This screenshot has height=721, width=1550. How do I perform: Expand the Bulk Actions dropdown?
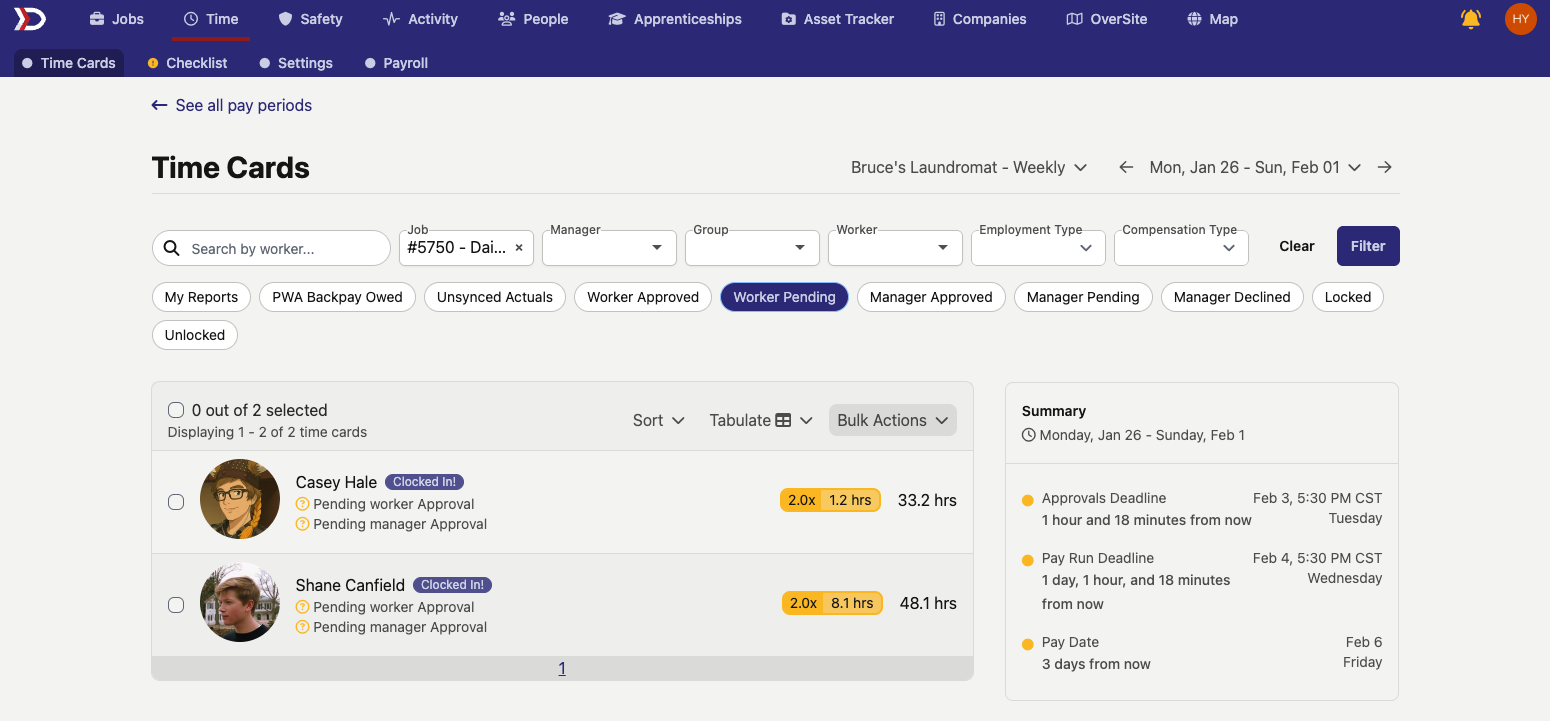click(892, 420)
